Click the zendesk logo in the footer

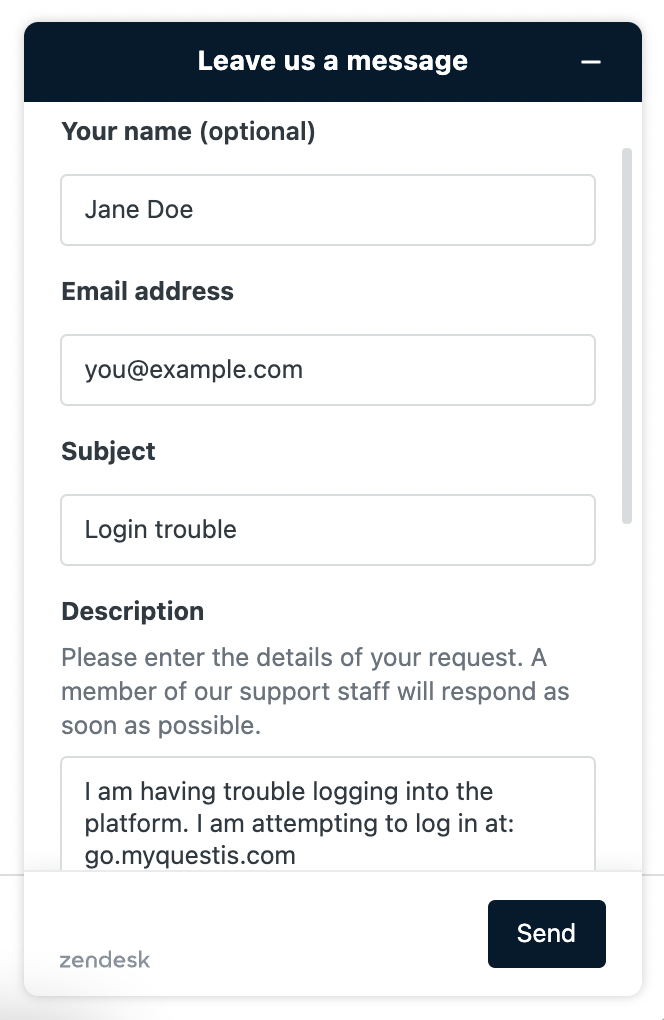point(104,960)
